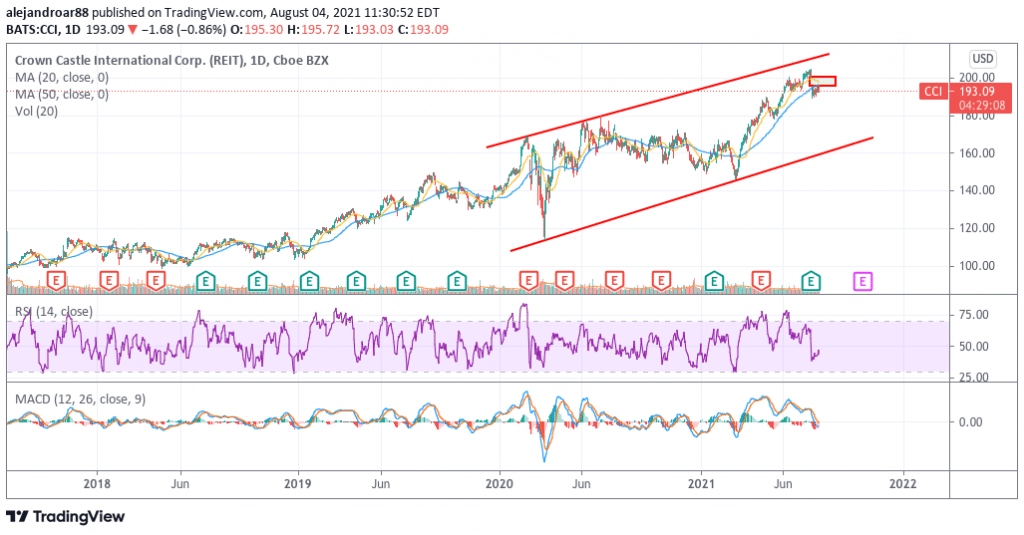Select the MA (50, close, 0) indicator legend
The width and height of the screenshot is (1024, 535).
[62, 95]
